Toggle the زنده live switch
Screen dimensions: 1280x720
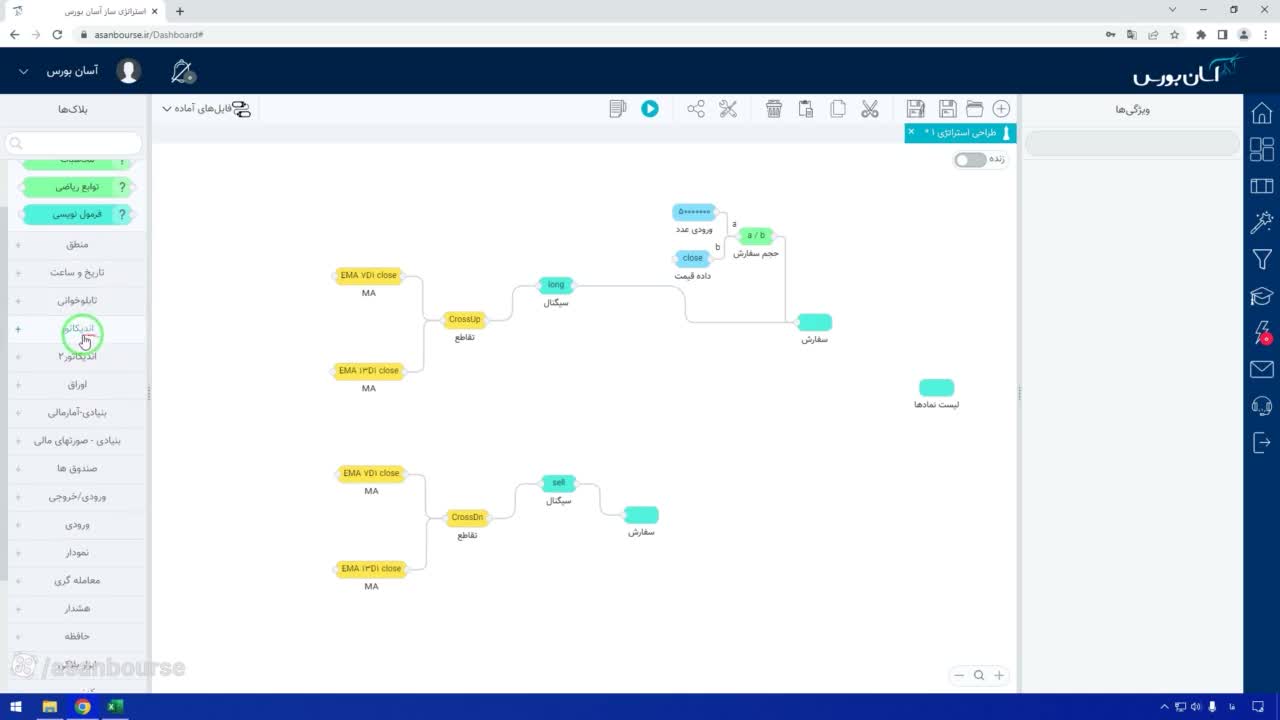click(970, 160)
